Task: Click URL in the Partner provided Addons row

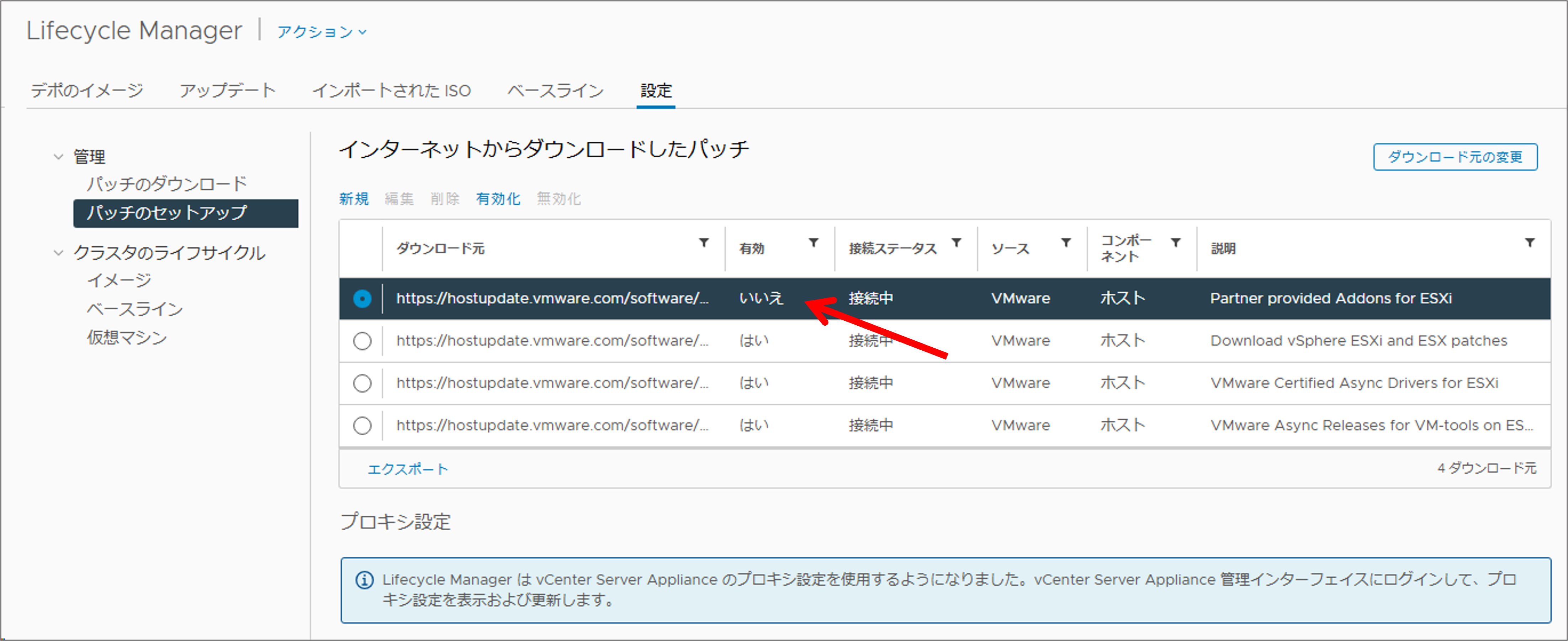Action: coord(553,299)
